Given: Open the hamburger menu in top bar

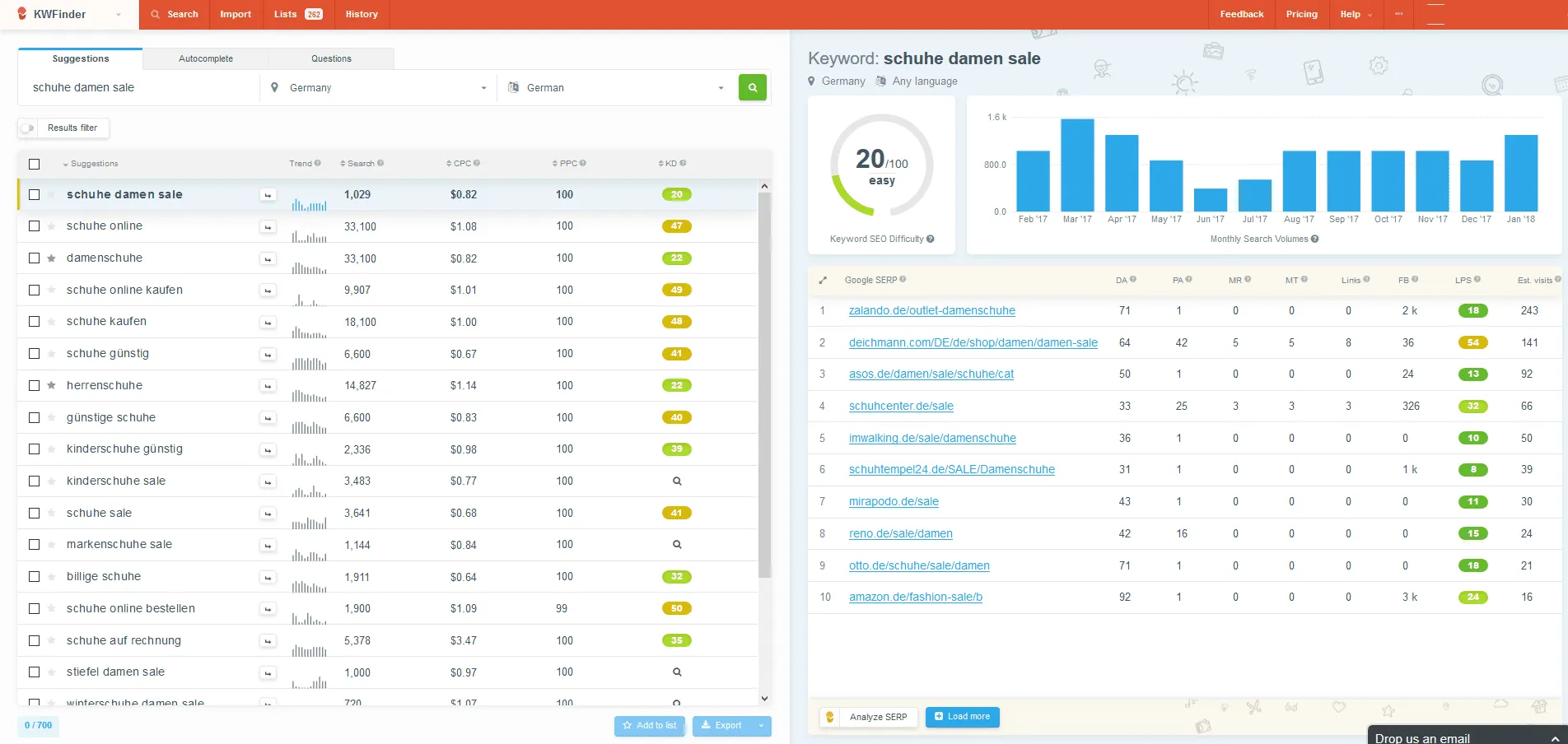Looking at the screenshot, I should point(1435,14).
